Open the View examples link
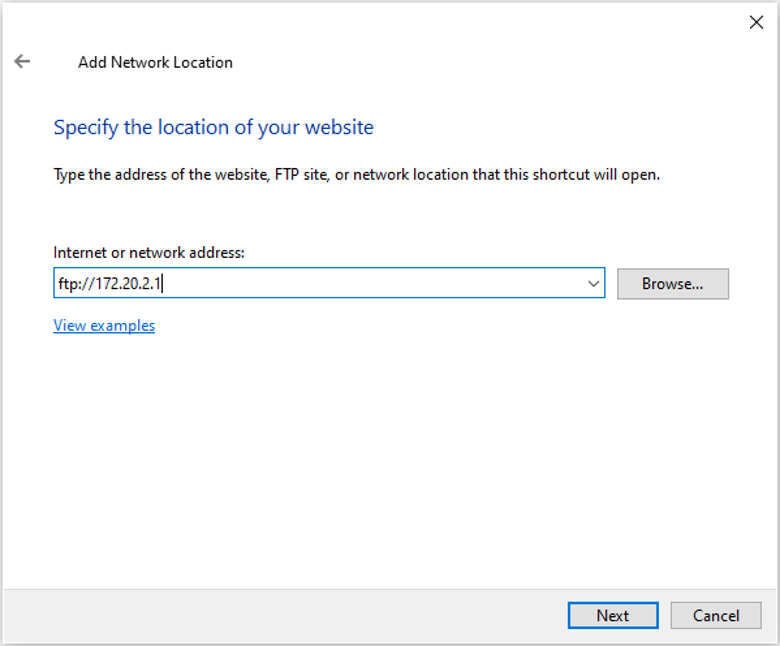 pos(104,326)
